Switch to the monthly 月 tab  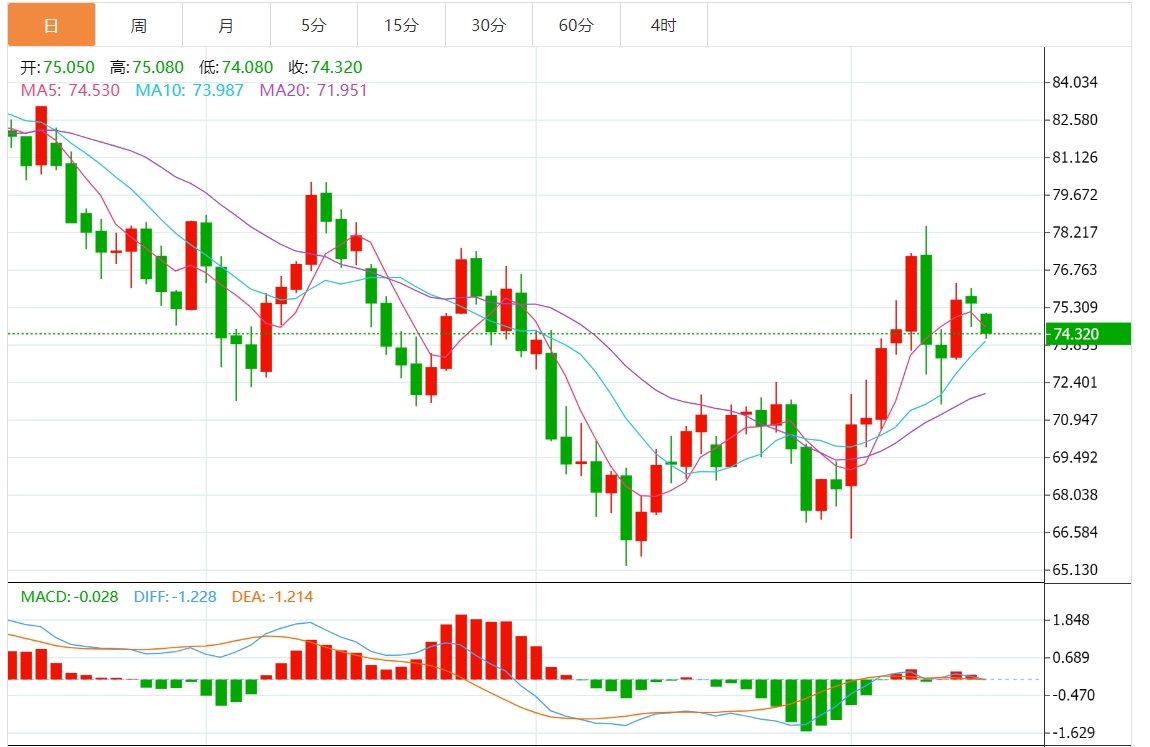(x=226, y=26)
